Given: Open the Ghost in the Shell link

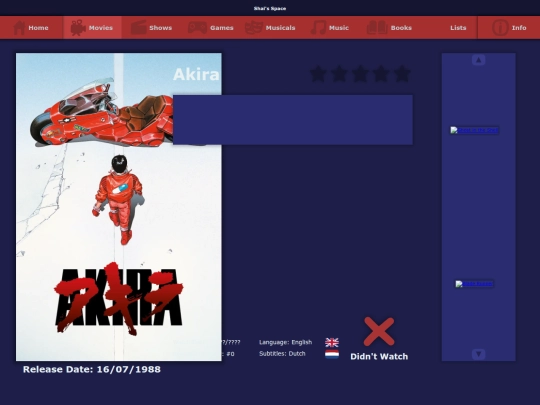Looking at the screenshot, I should click(474, 130).
